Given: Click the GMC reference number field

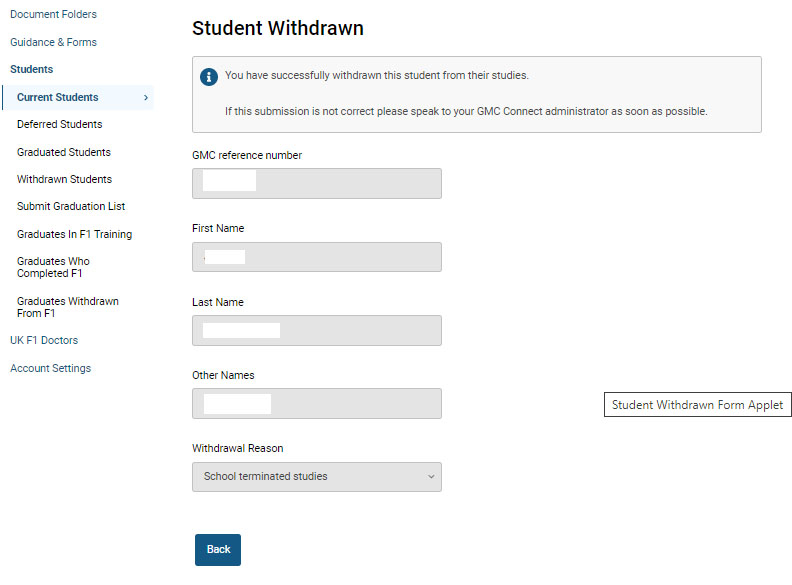Looking at the screenshot, I should coord(317,183).
